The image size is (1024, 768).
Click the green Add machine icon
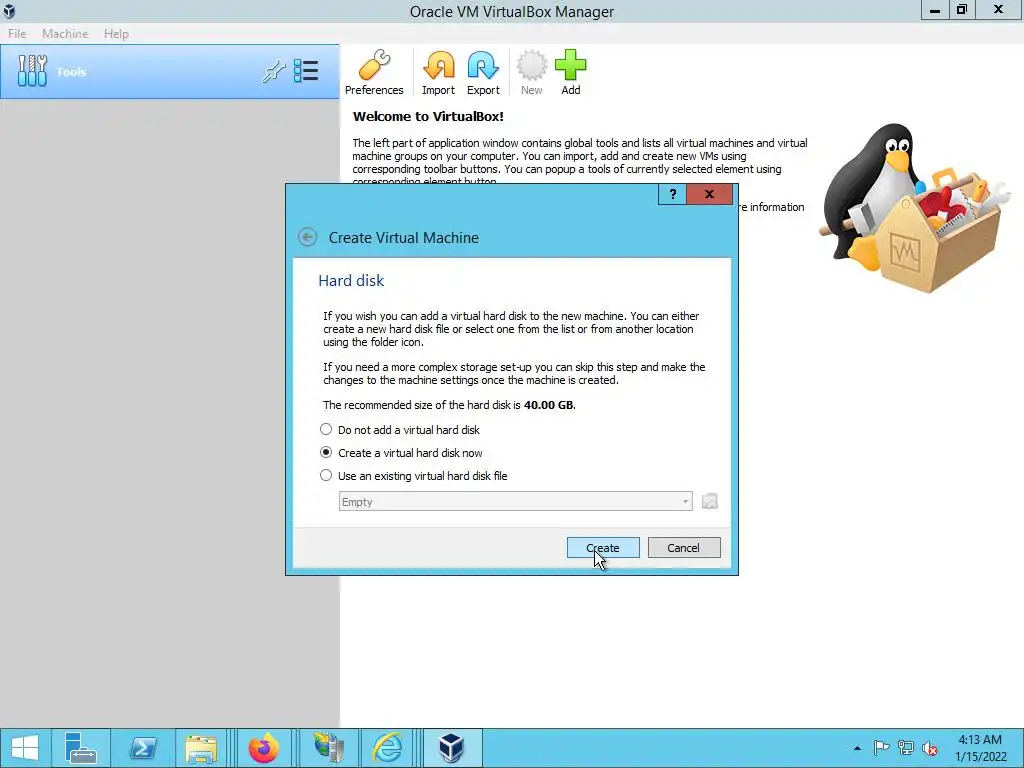(571, 72)
